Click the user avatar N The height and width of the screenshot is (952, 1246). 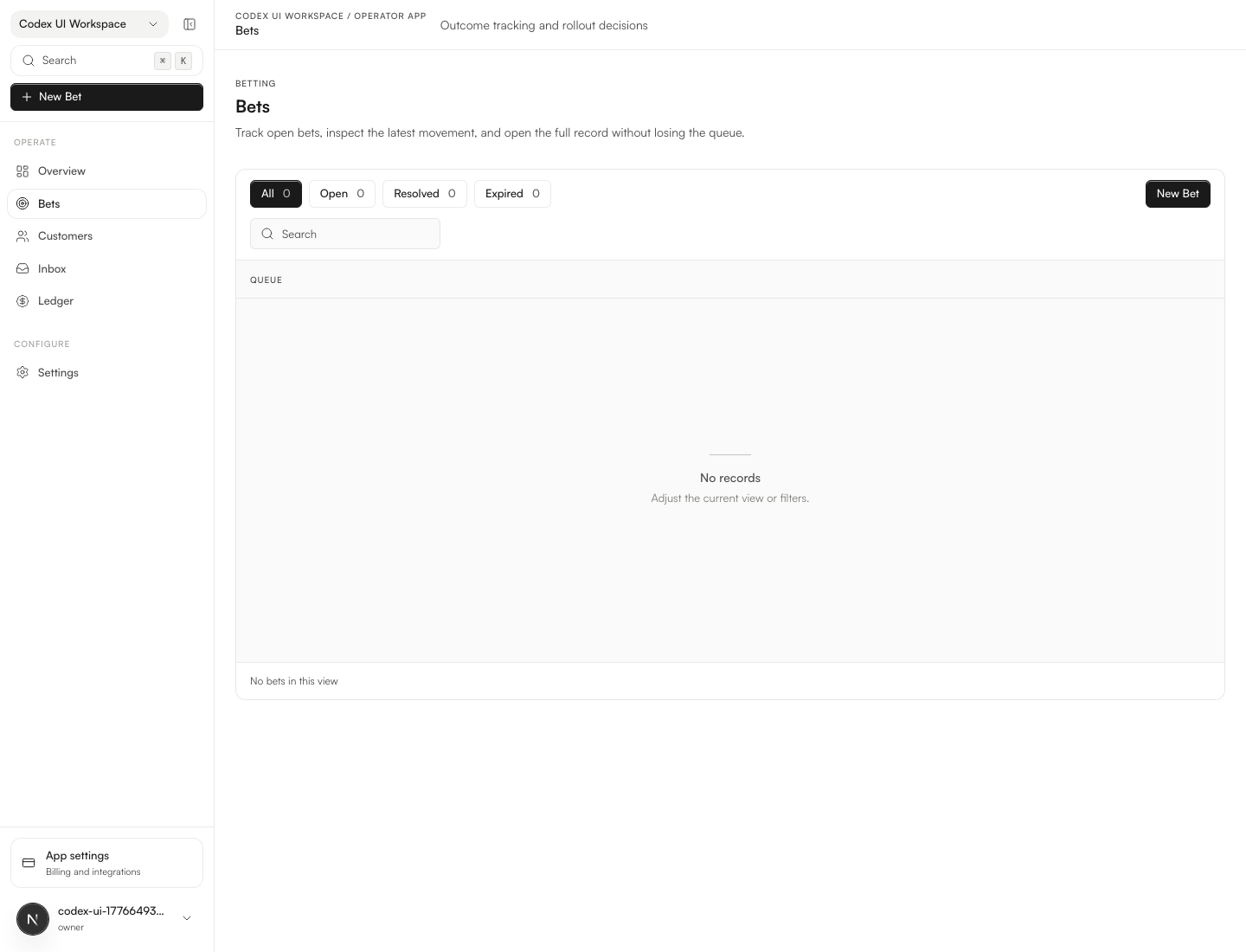pos(33,918)
